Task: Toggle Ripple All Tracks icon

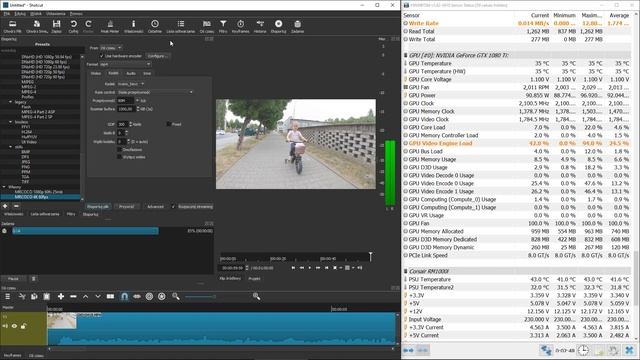Action: [162, 296]
